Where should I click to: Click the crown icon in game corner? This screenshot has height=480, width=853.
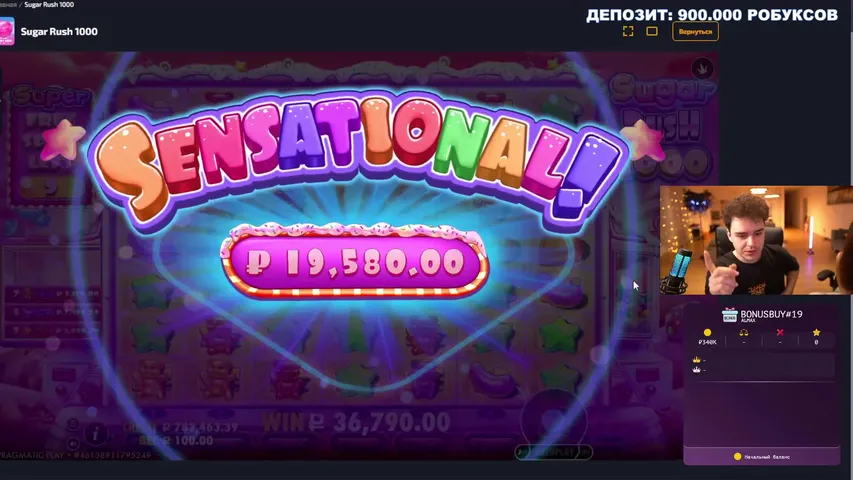[702, 69]
